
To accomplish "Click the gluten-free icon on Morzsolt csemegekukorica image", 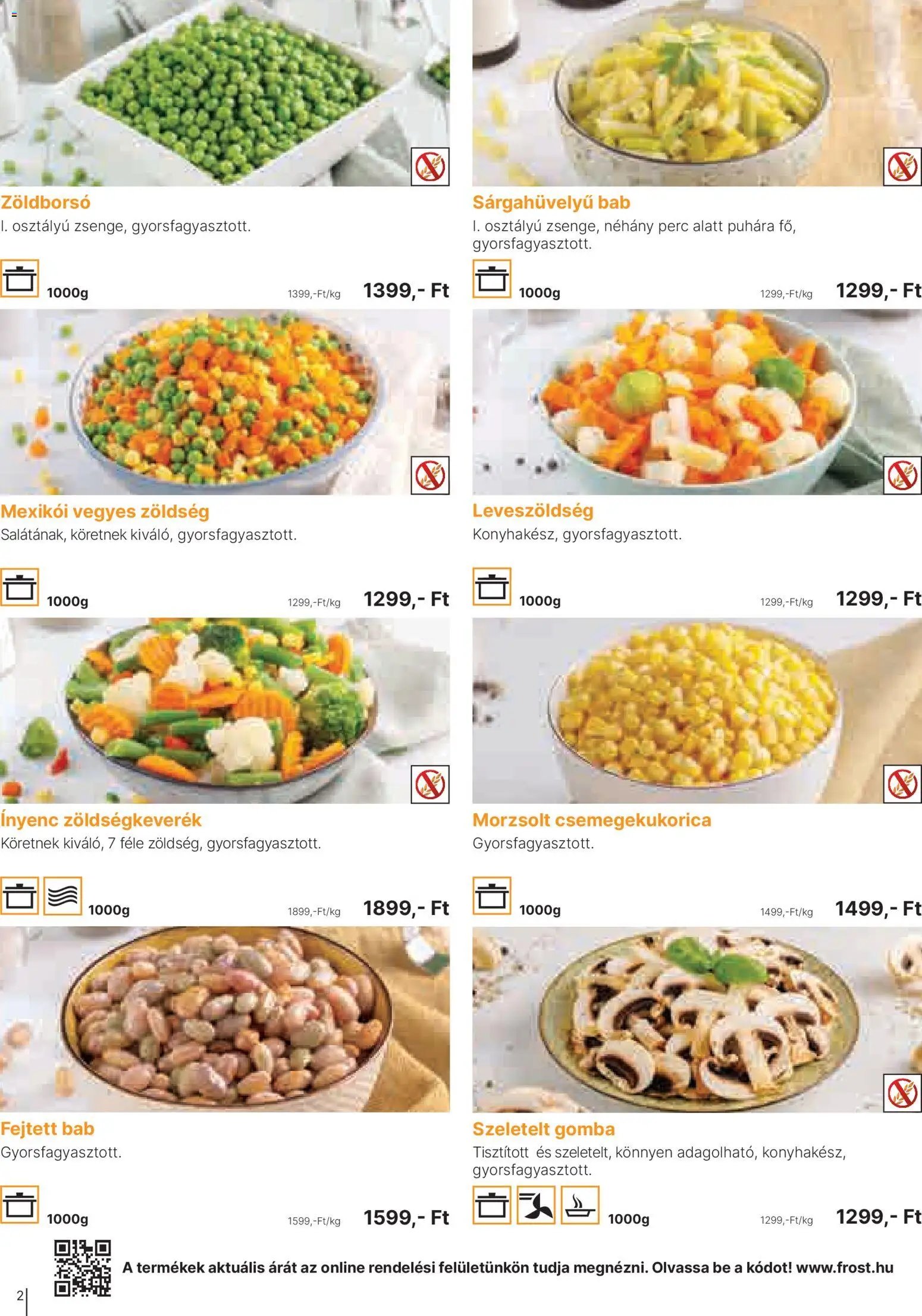I will coord(902,784).
